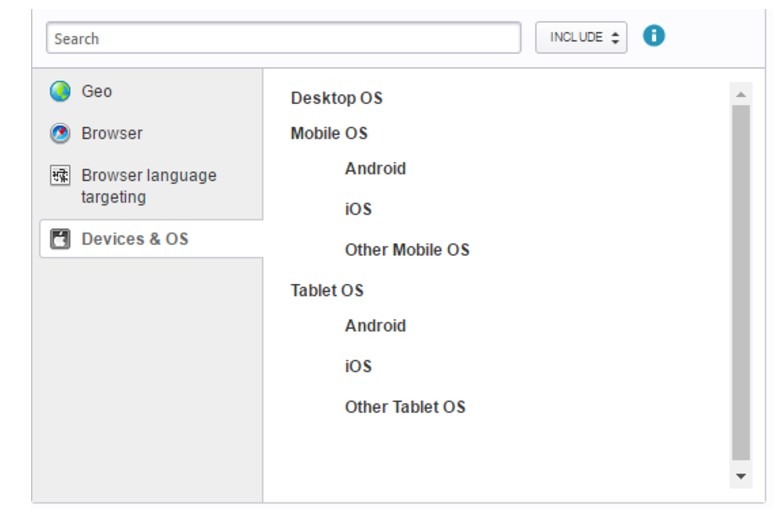The image size is (781, 521).
Task: Select iOS under Mobile OS
Action: pyautogui.click(x=358, y=209)
